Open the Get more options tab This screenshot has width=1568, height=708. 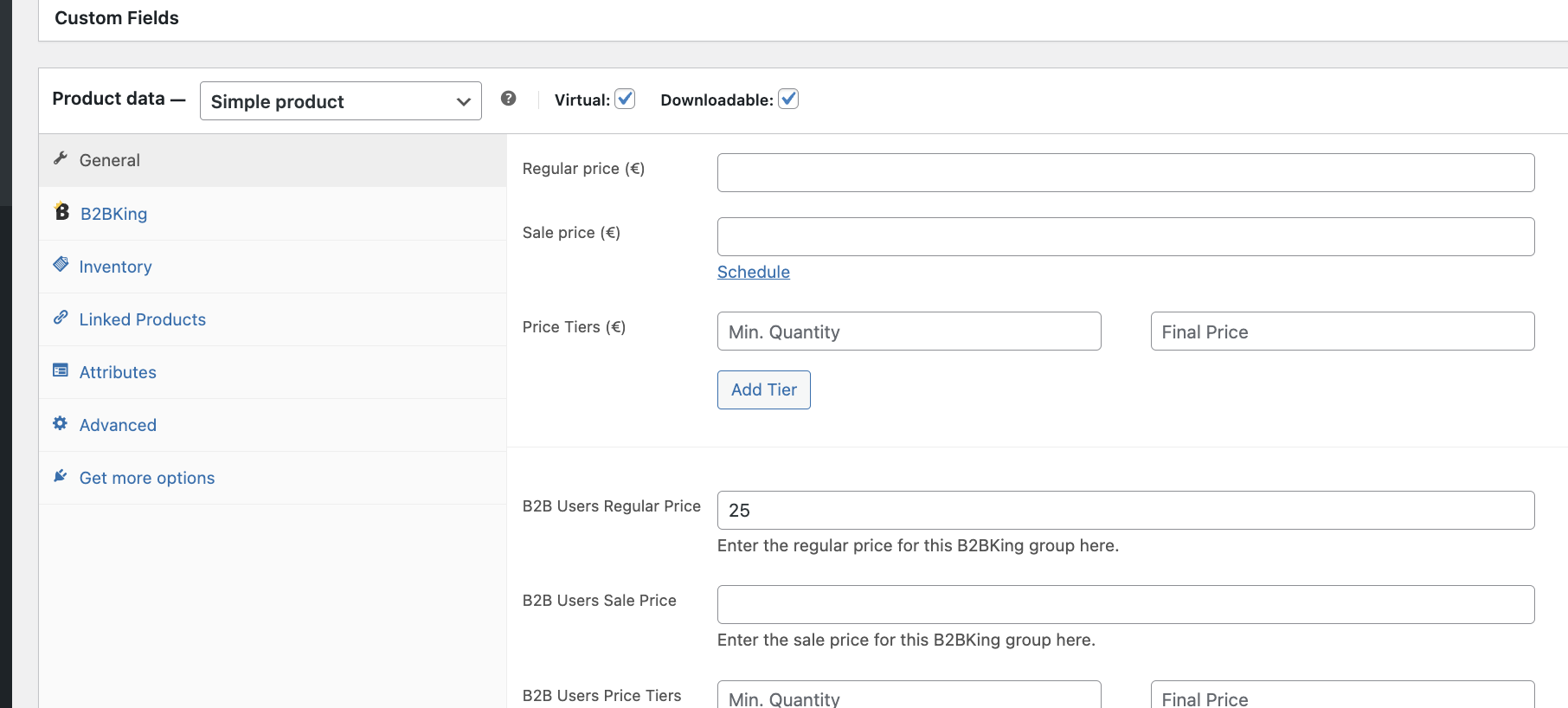point(273,478)
